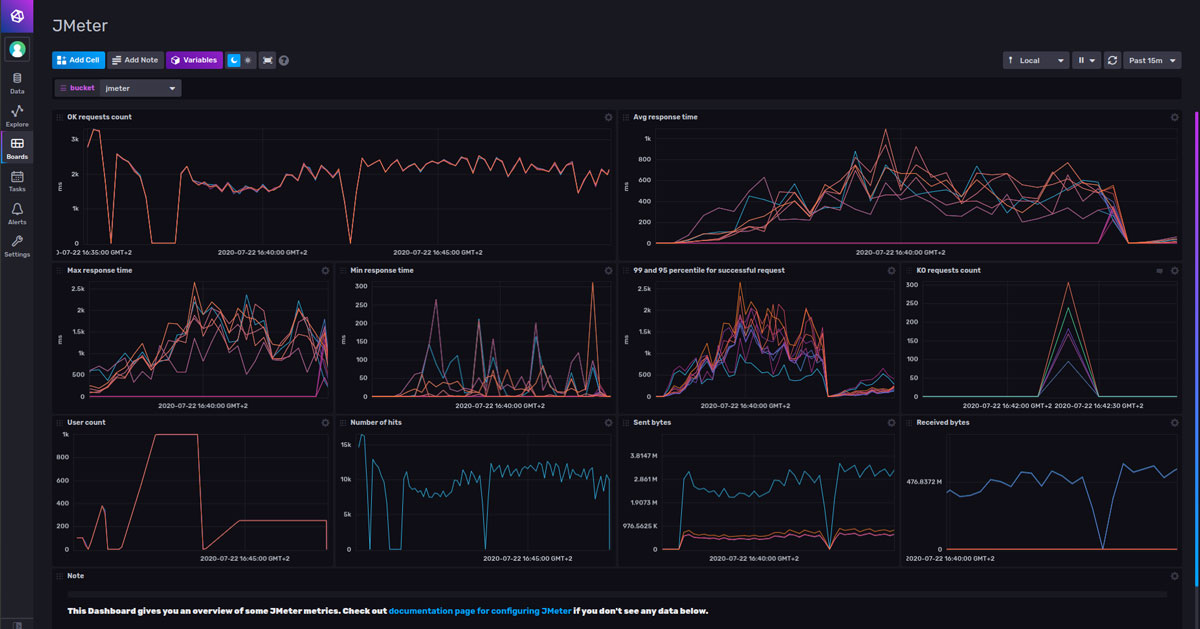Click the Min response time title
The height and width of the screenshot is (629, 1200).
pyautogui.click(x=381, y=270)
